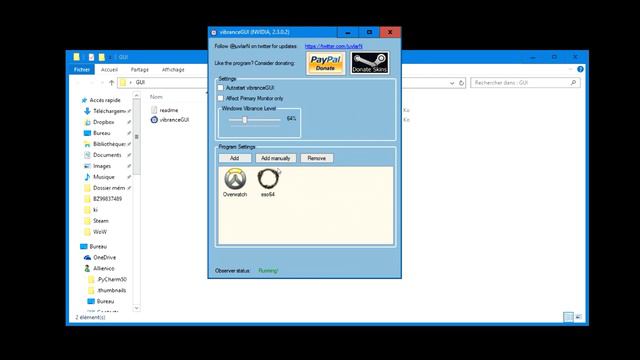This screenshot has width=640, height=360.
Task: Switch to details view icon in status bar
Action: [568, 317]
